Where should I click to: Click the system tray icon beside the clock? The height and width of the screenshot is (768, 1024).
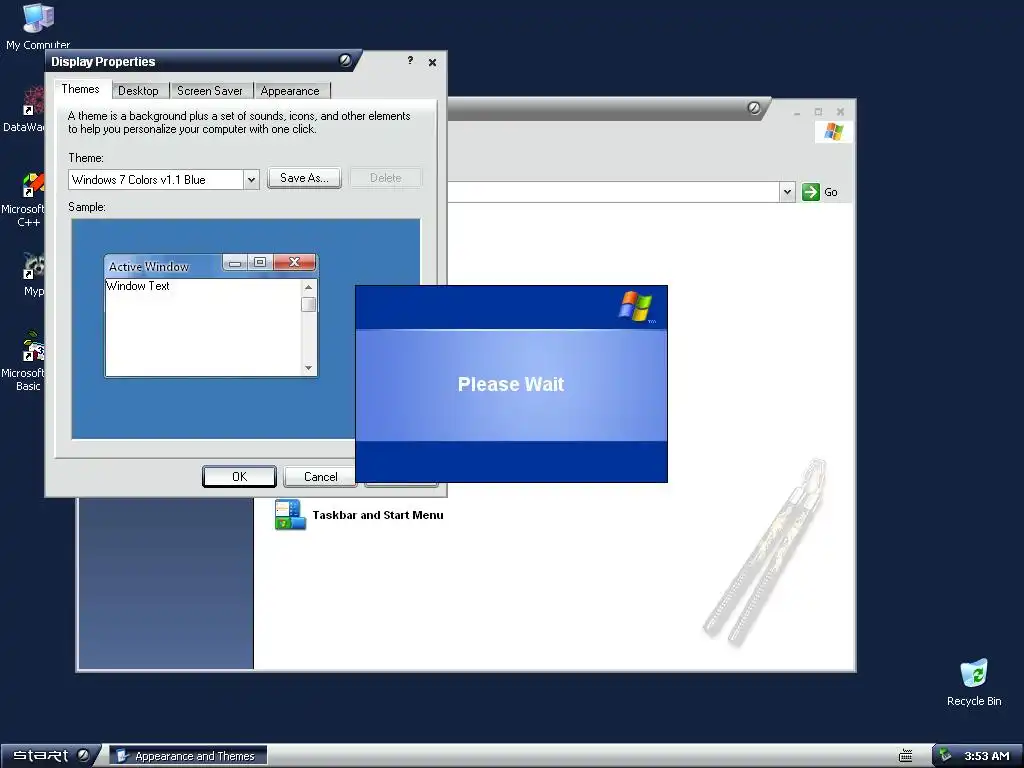click(x=945, y=755)
